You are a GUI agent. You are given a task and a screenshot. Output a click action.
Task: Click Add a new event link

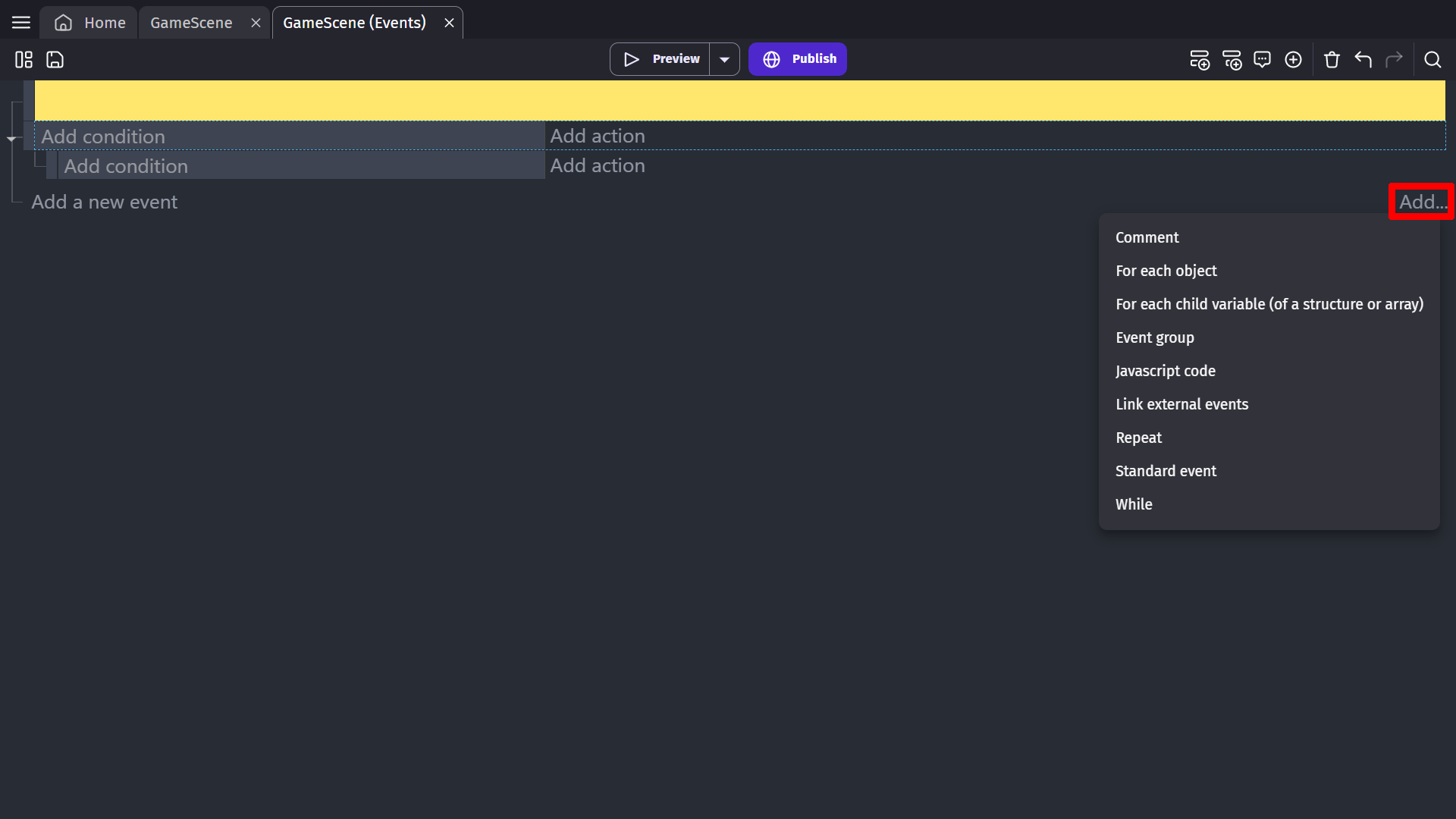[x=104, y=202]
